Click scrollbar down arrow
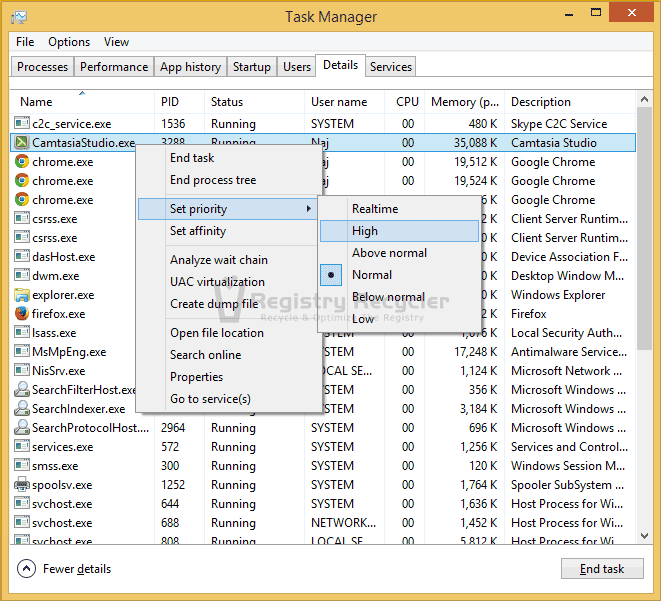 [644, 536]
